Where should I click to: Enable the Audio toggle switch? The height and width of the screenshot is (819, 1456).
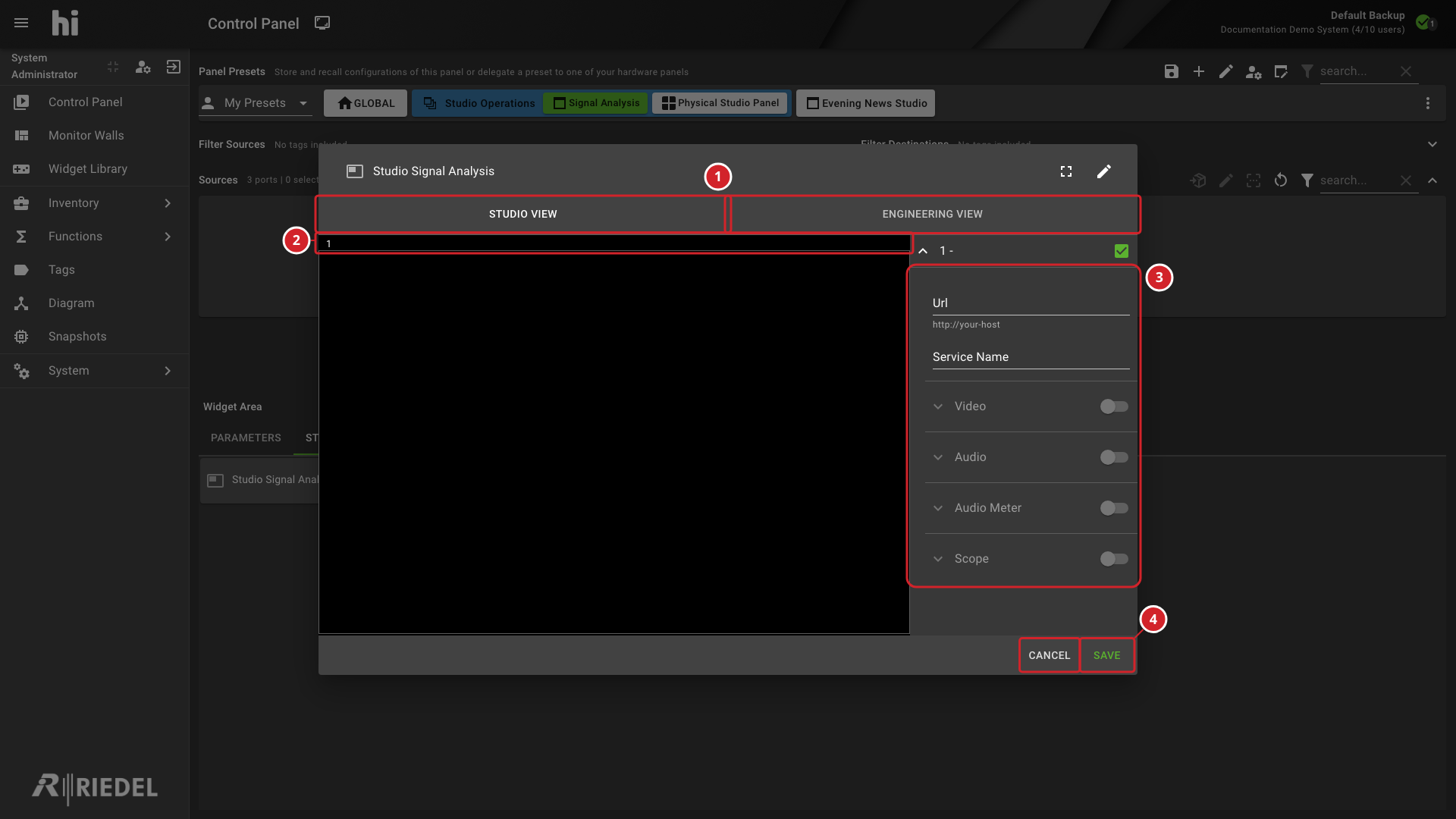[1114, 457]
